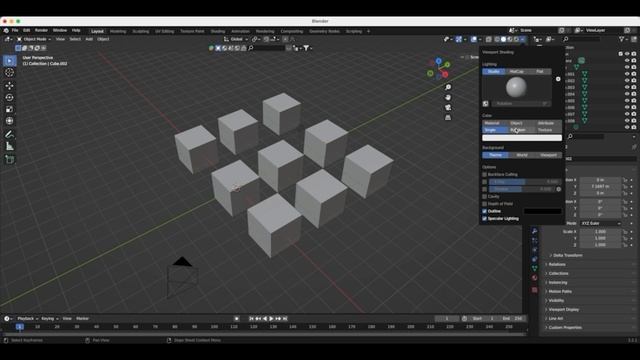Set color mode to Material

pos(495,123)
